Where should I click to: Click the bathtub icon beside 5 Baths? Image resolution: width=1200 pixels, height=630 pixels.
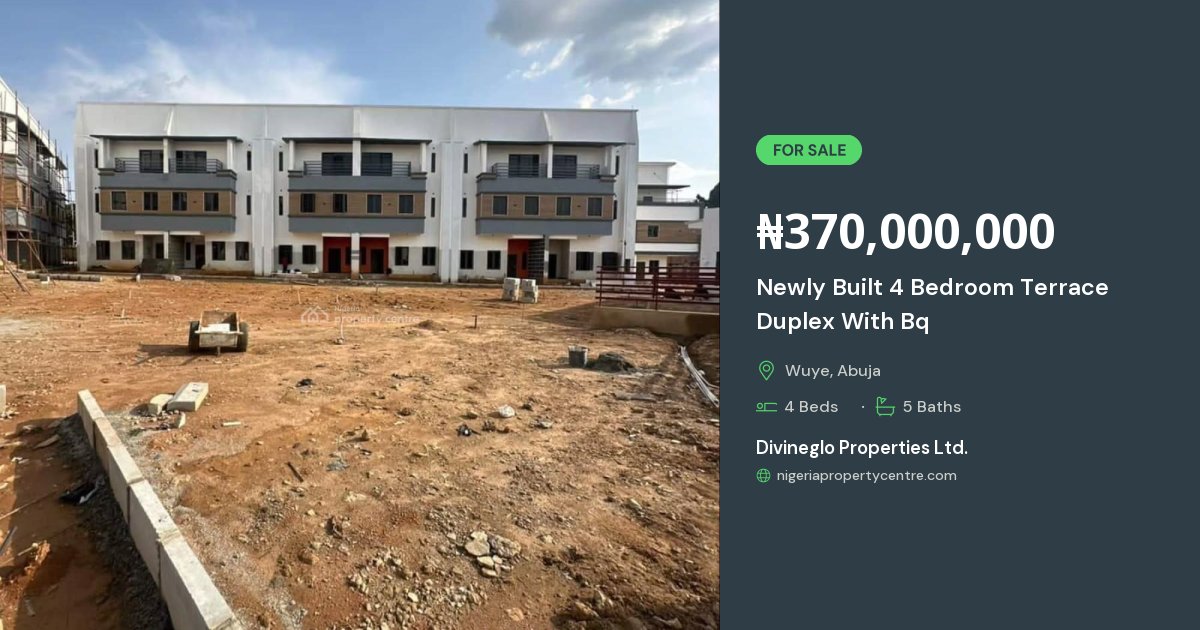pyautogui.click(x=885, y=406)
